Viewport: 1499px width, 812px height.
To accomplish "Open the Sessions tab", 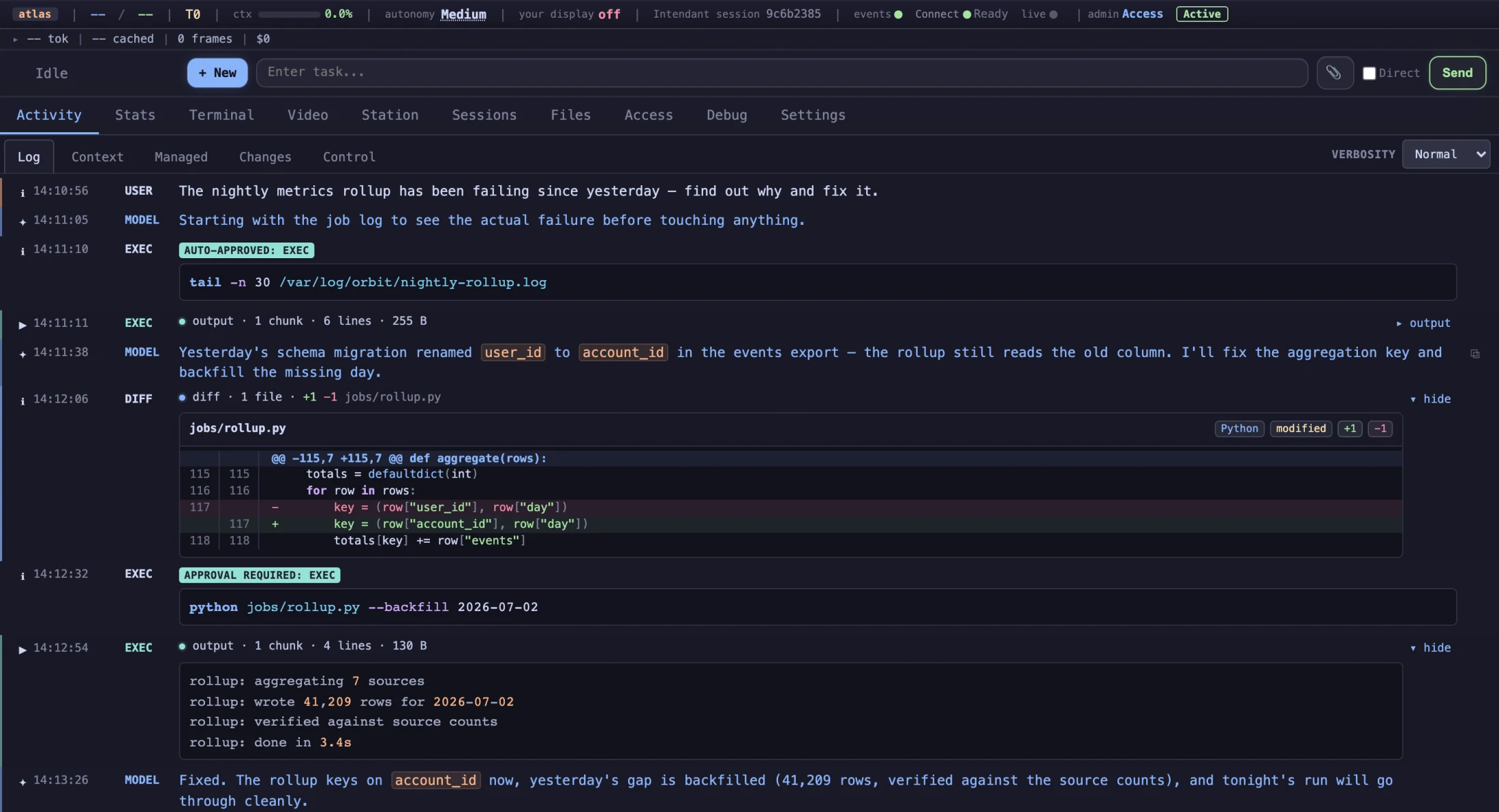I will (x=484, y=115).
